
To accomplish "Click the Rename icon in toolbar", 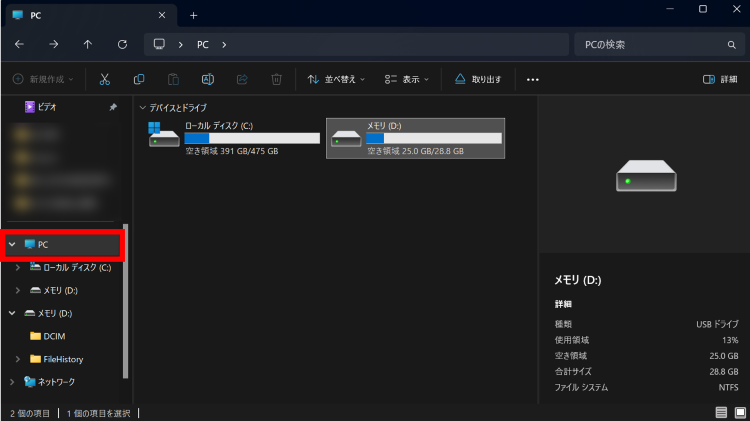I will (x=208, y=79).
